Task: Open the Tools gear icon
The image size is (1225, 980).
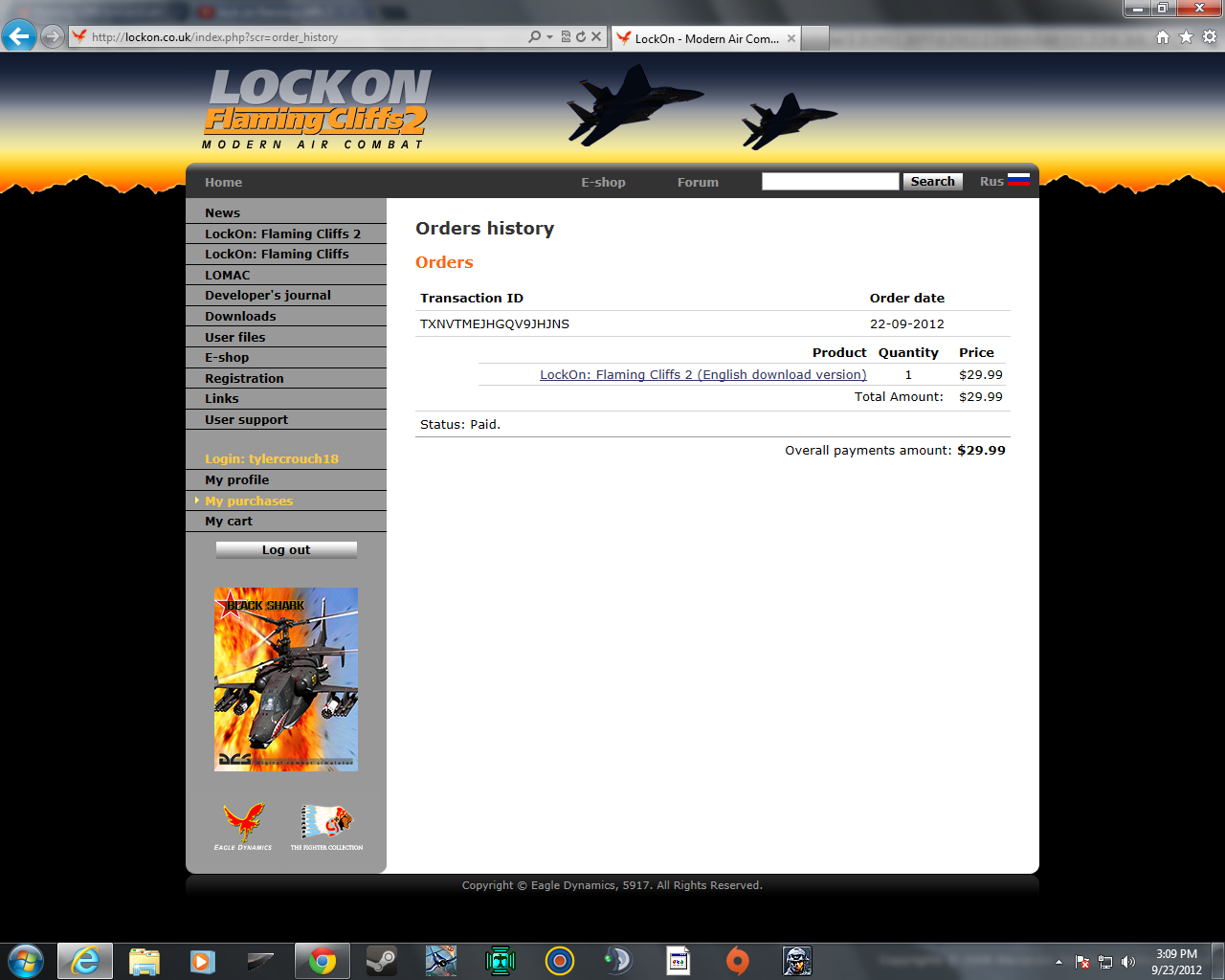Action: pos(1210,36)
